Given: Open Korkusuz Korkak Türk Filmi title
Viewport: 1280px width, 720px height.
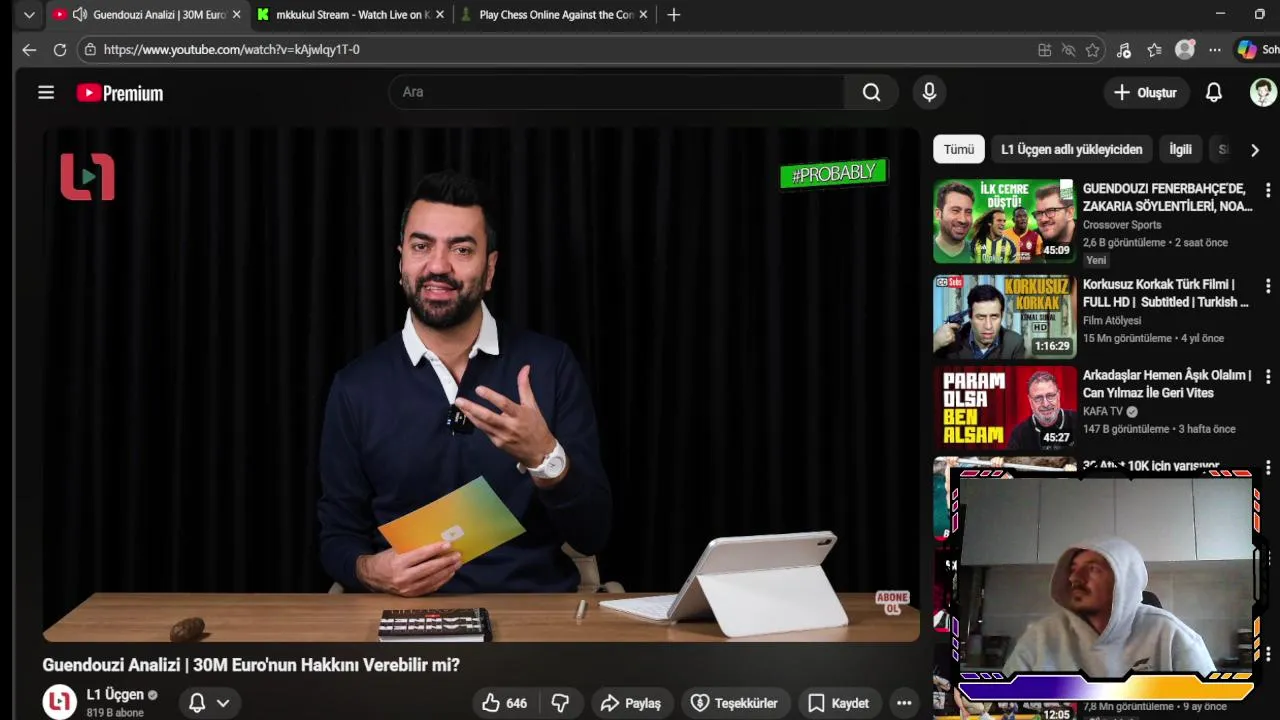Looking at the screenshot, I should pos(1166,293).
